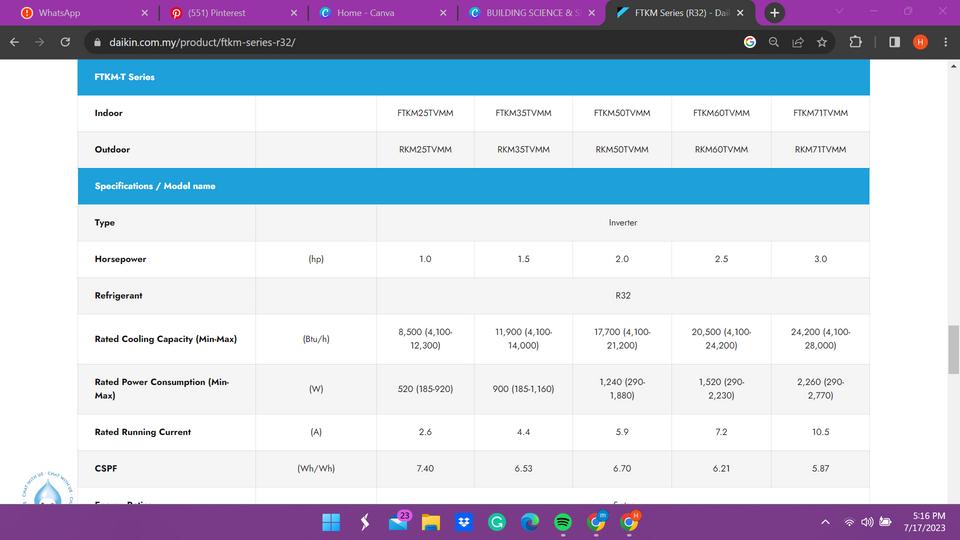Open the chat-with-us water drop widget
This screenshot has height=540, width=960.
pos(48,489)
